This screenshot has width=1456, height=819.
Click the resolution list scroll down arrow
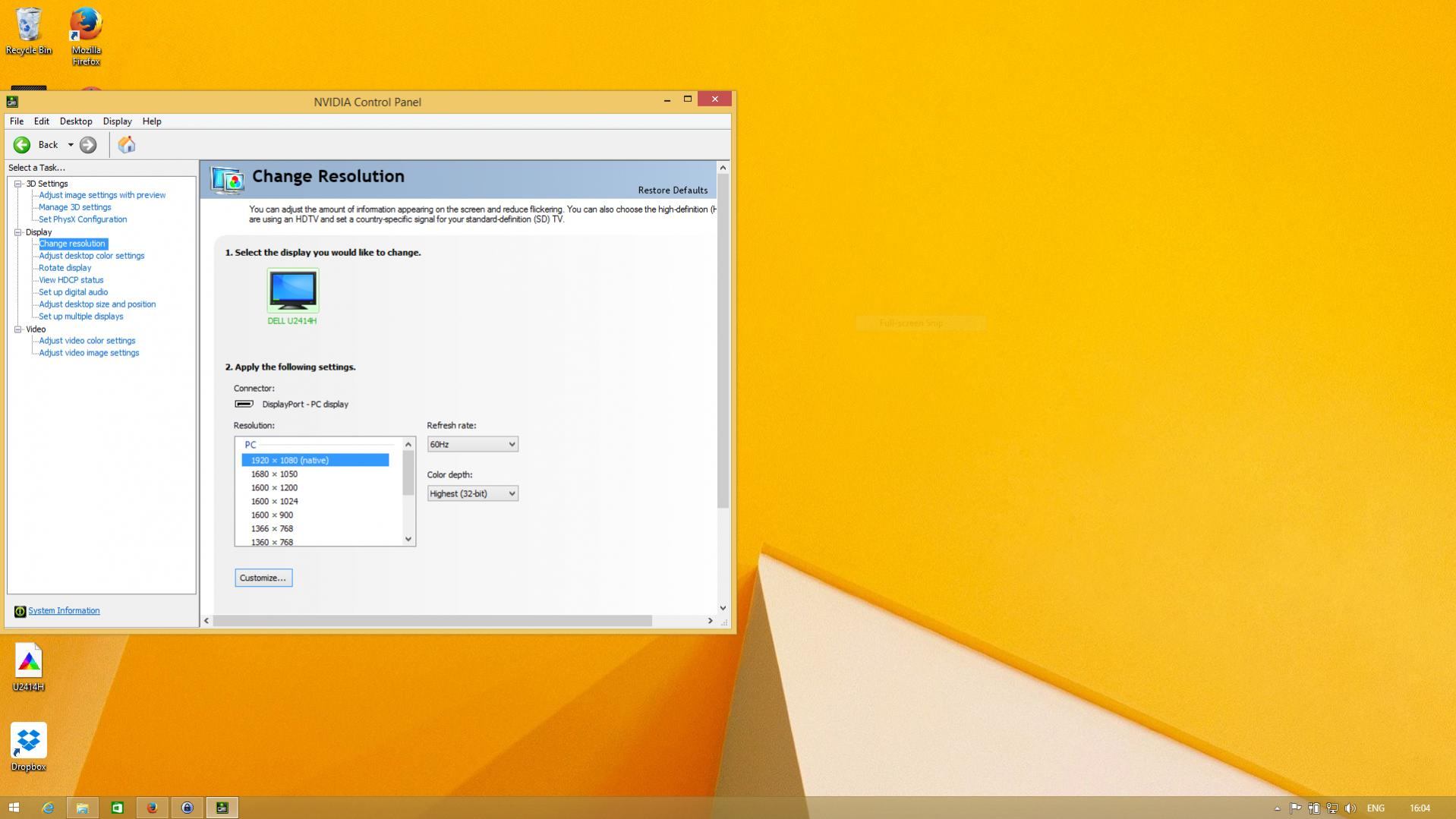tap(408, 539)
